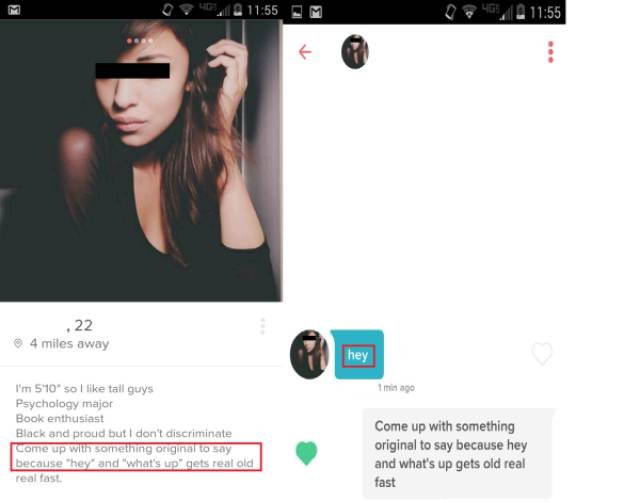Select the gray 'Come up with something' reply
Image resolution: width=640 pixels, height=502 pixels.
point(458,454)
